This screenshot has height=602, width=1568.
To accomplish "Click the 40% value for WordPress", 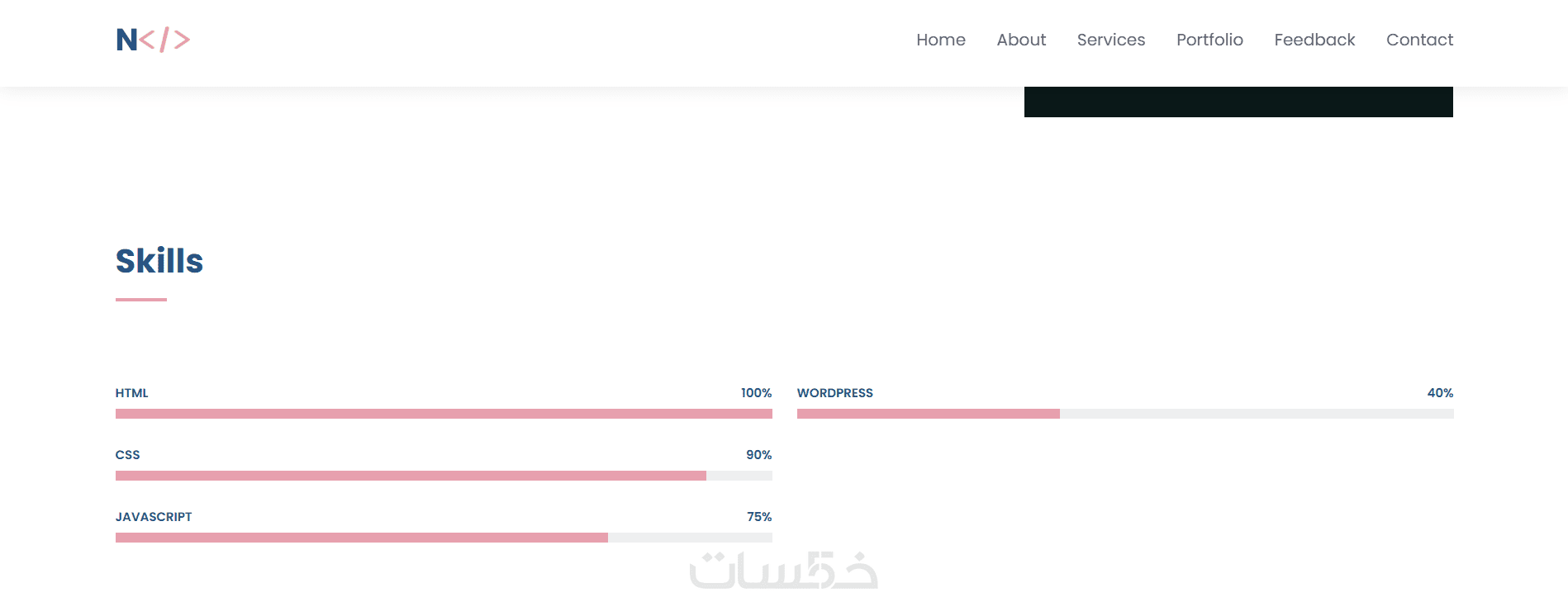I will click(1440, 393).
